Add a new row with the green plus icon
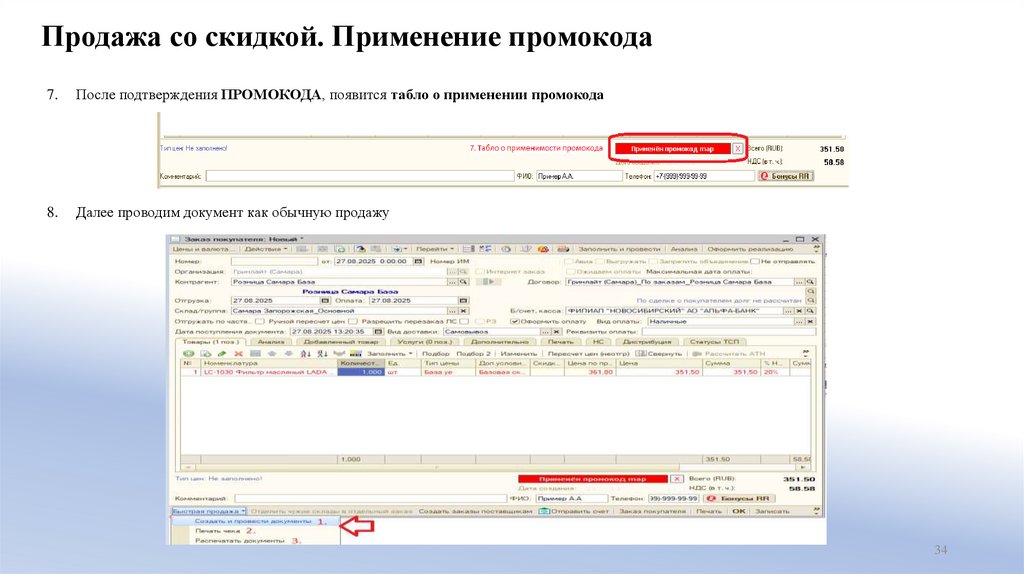Viewport: 1024px width, 574px height. (189, 353)
